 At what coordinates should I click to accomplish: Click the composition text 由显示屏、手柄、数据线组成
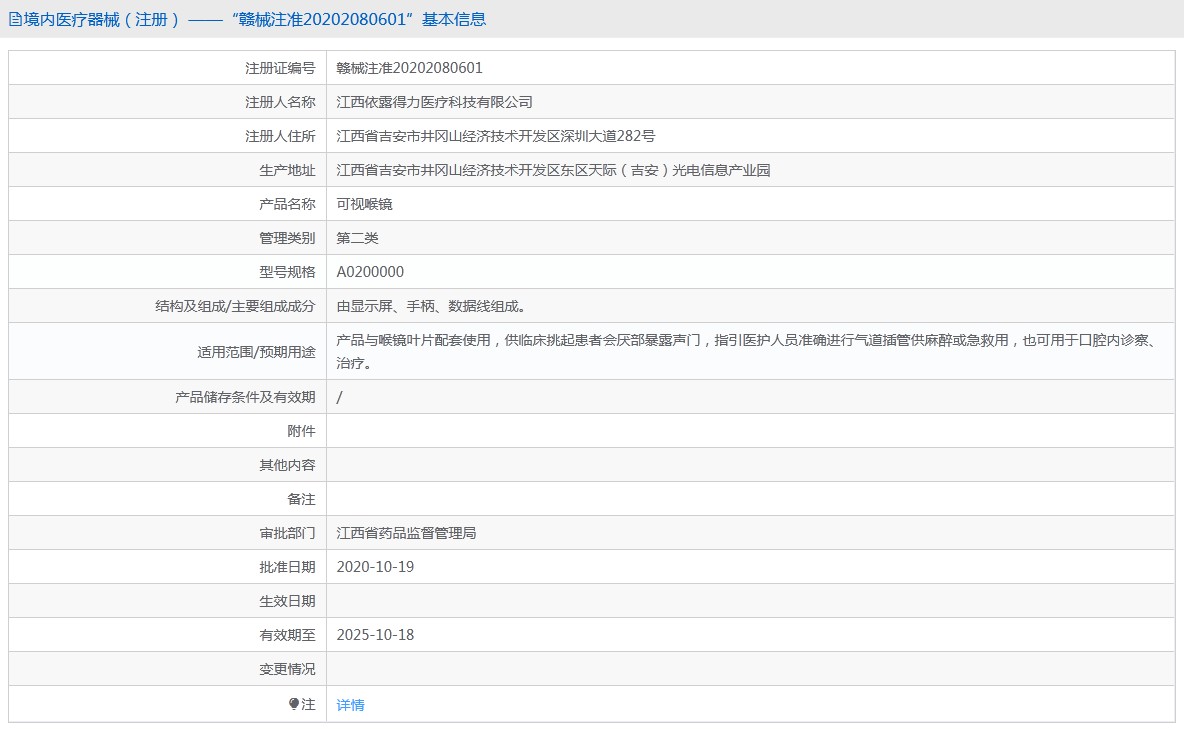tap(430, 306)
